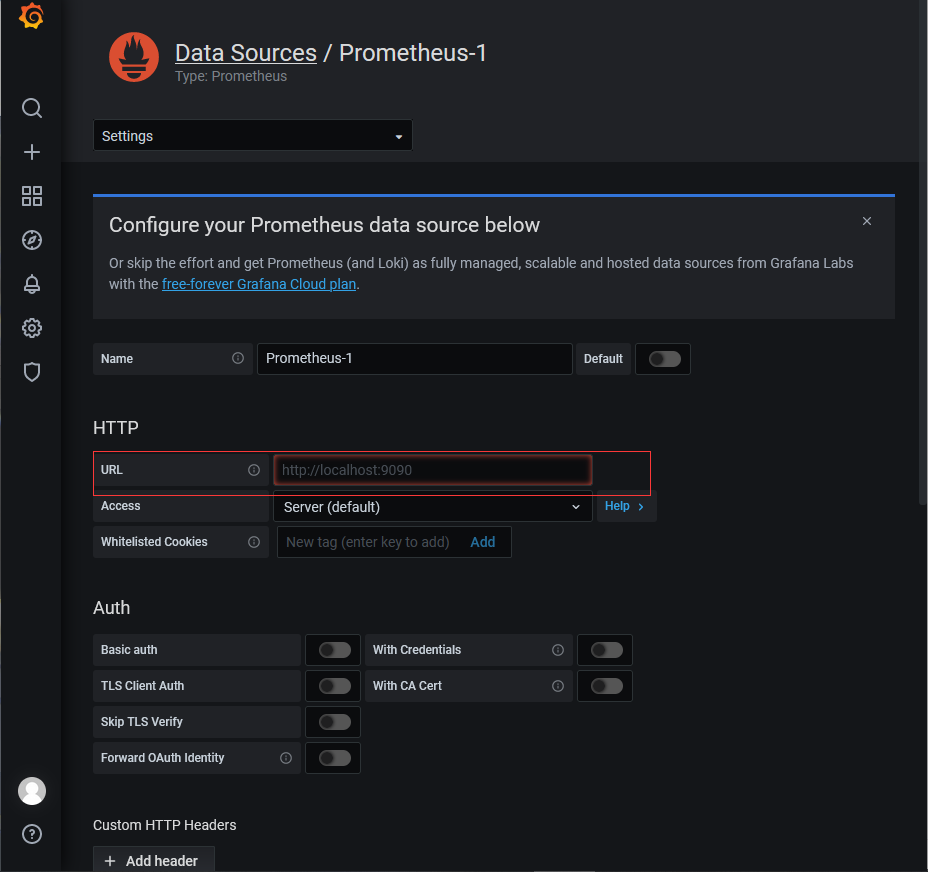Click the Add header button

pos(154,860)
